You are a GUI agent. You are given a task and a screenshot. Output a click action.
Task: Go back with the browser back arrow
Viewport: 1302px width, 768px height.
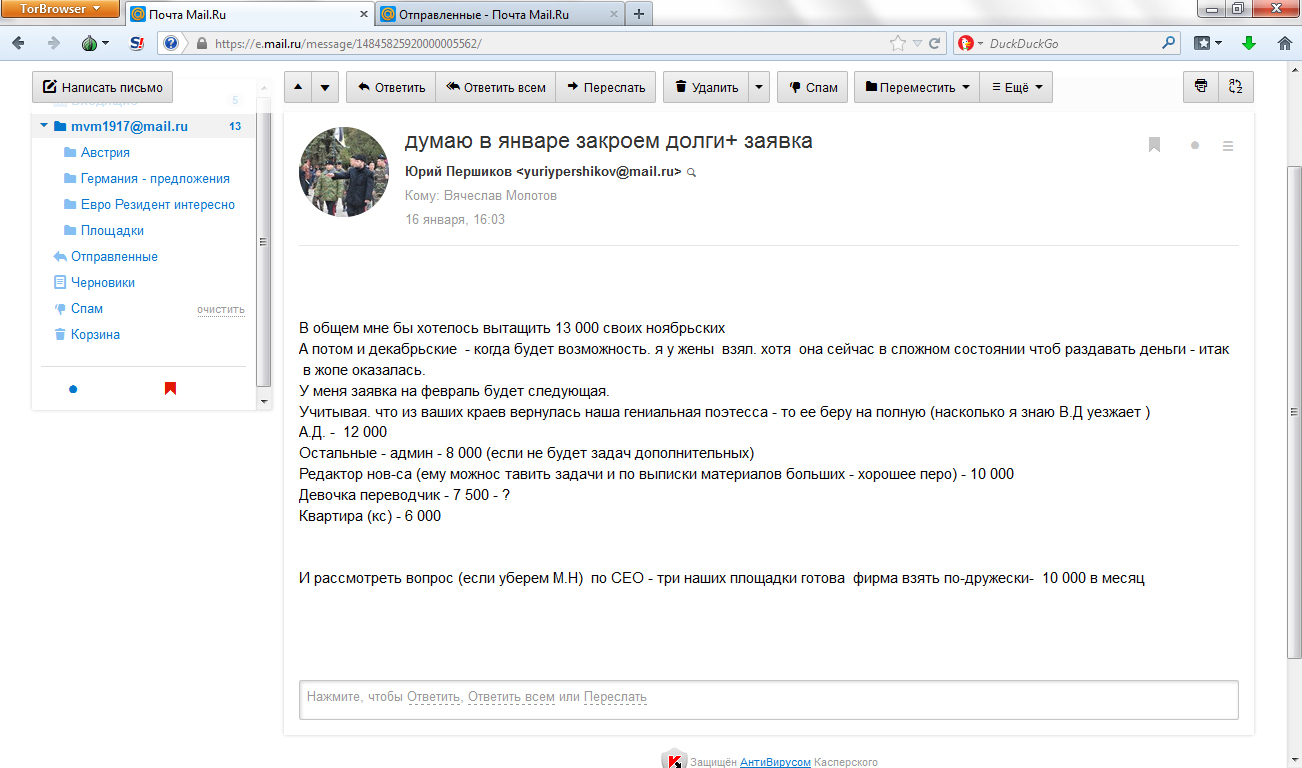pyautogui.click(x=20, y=44)
